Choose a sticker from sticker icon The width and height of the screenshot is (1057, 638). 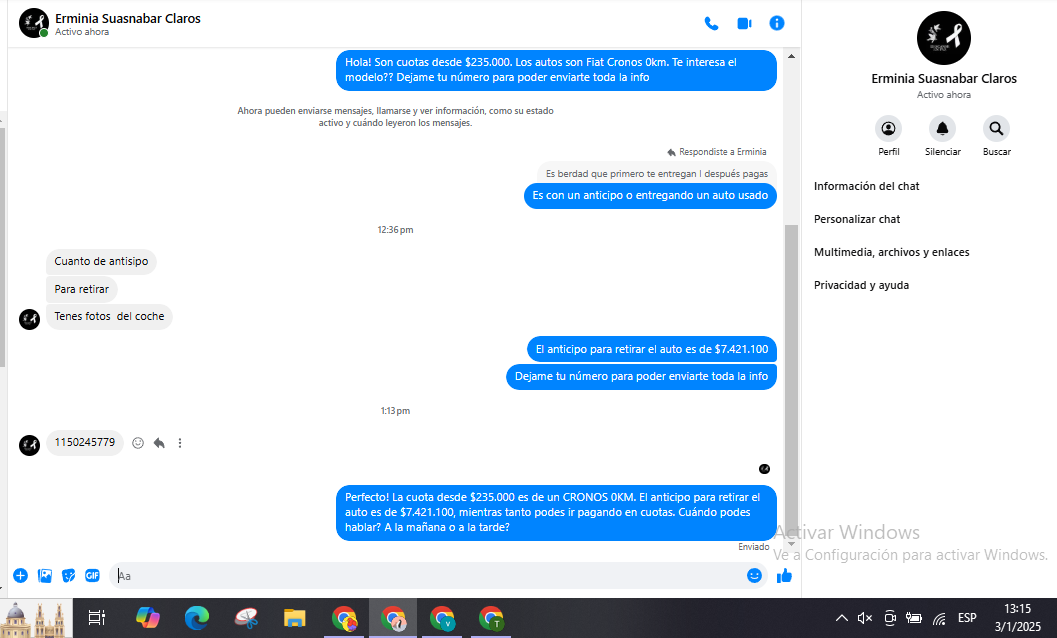click(68, 575)
